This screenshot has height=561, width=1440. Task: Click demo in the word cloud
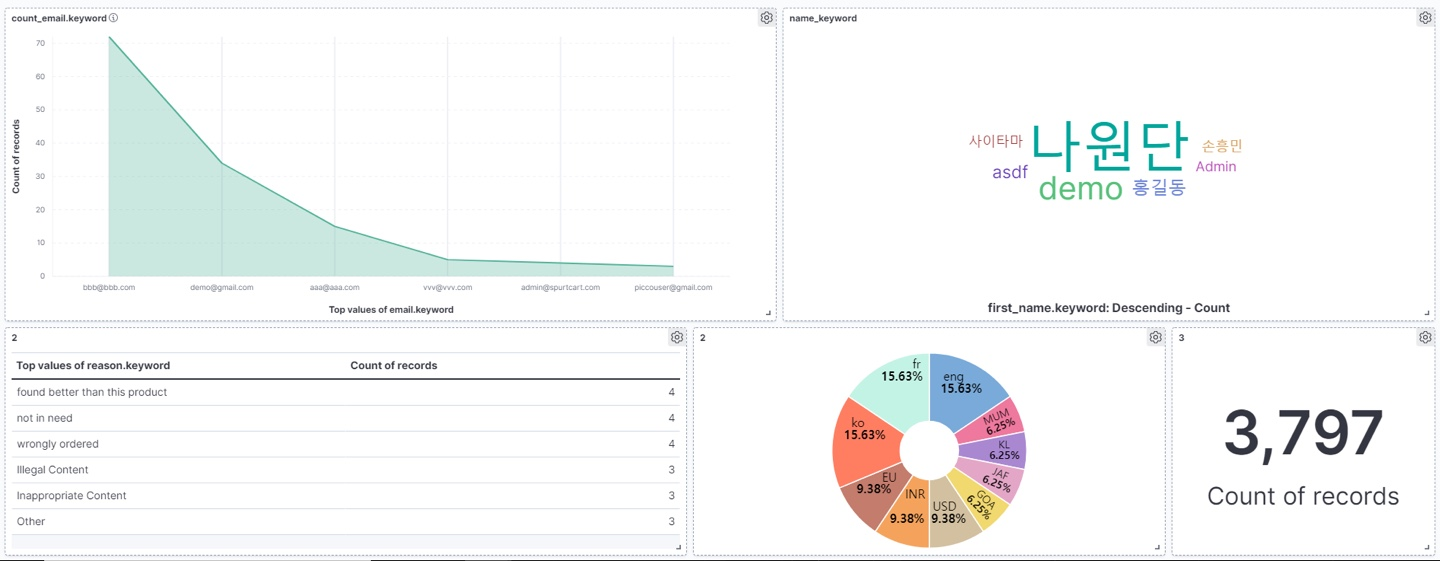1081,188
